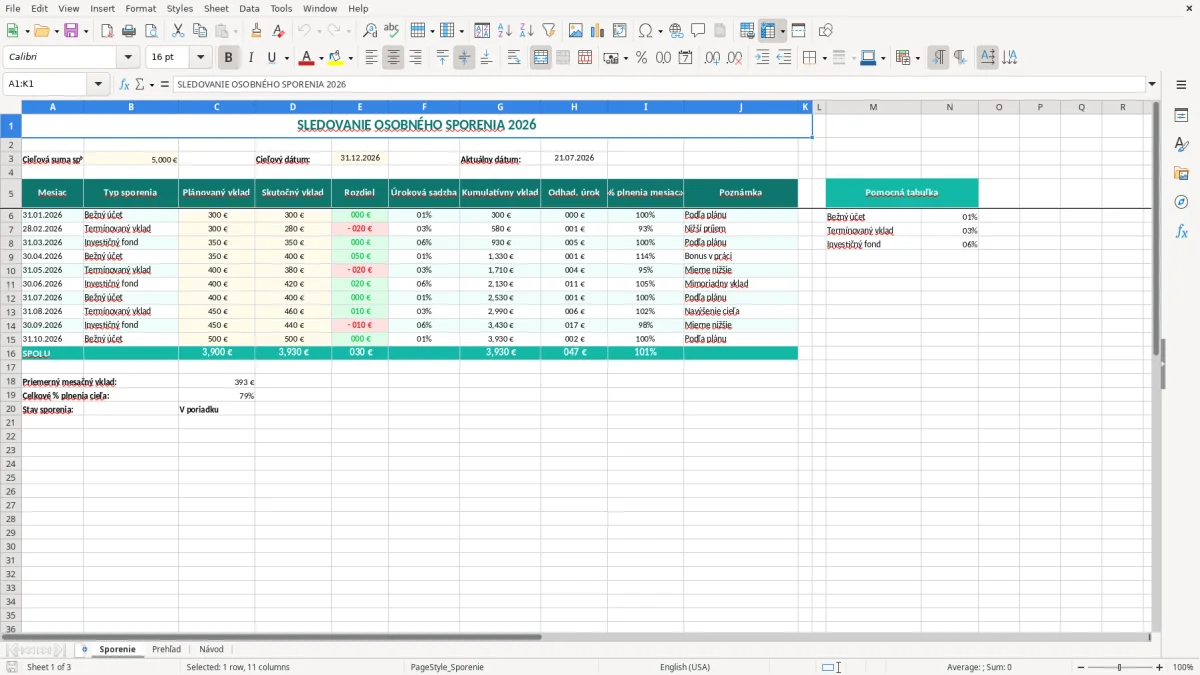The height and width of the screenshot is (675, 1200).
Task: Toggle Bold formatting
Action: click(x=229, y=58)
